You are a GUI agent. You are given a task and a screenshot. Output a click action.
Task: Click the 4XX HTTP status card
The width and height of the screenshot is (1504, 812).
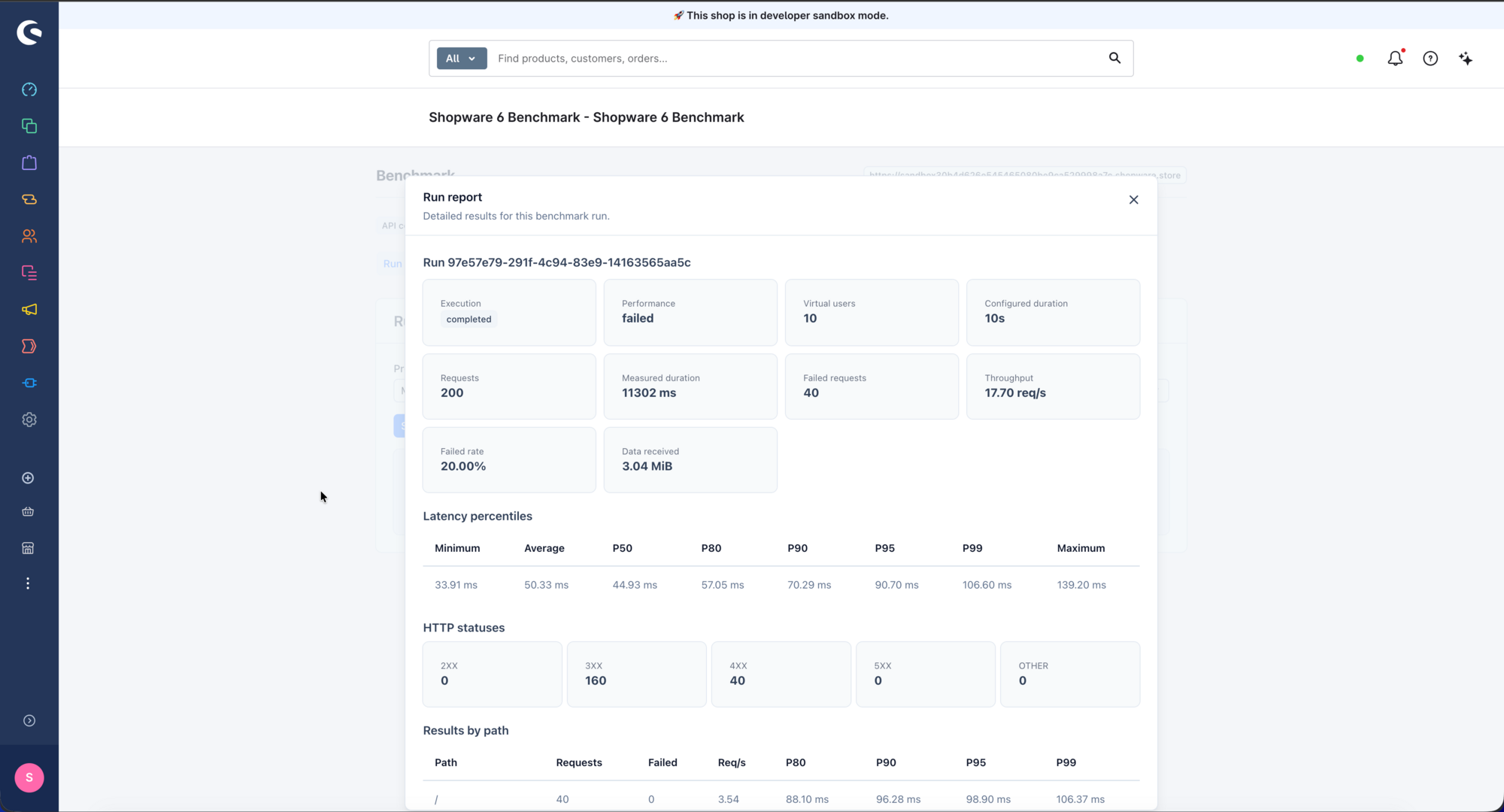click(781, 674)
